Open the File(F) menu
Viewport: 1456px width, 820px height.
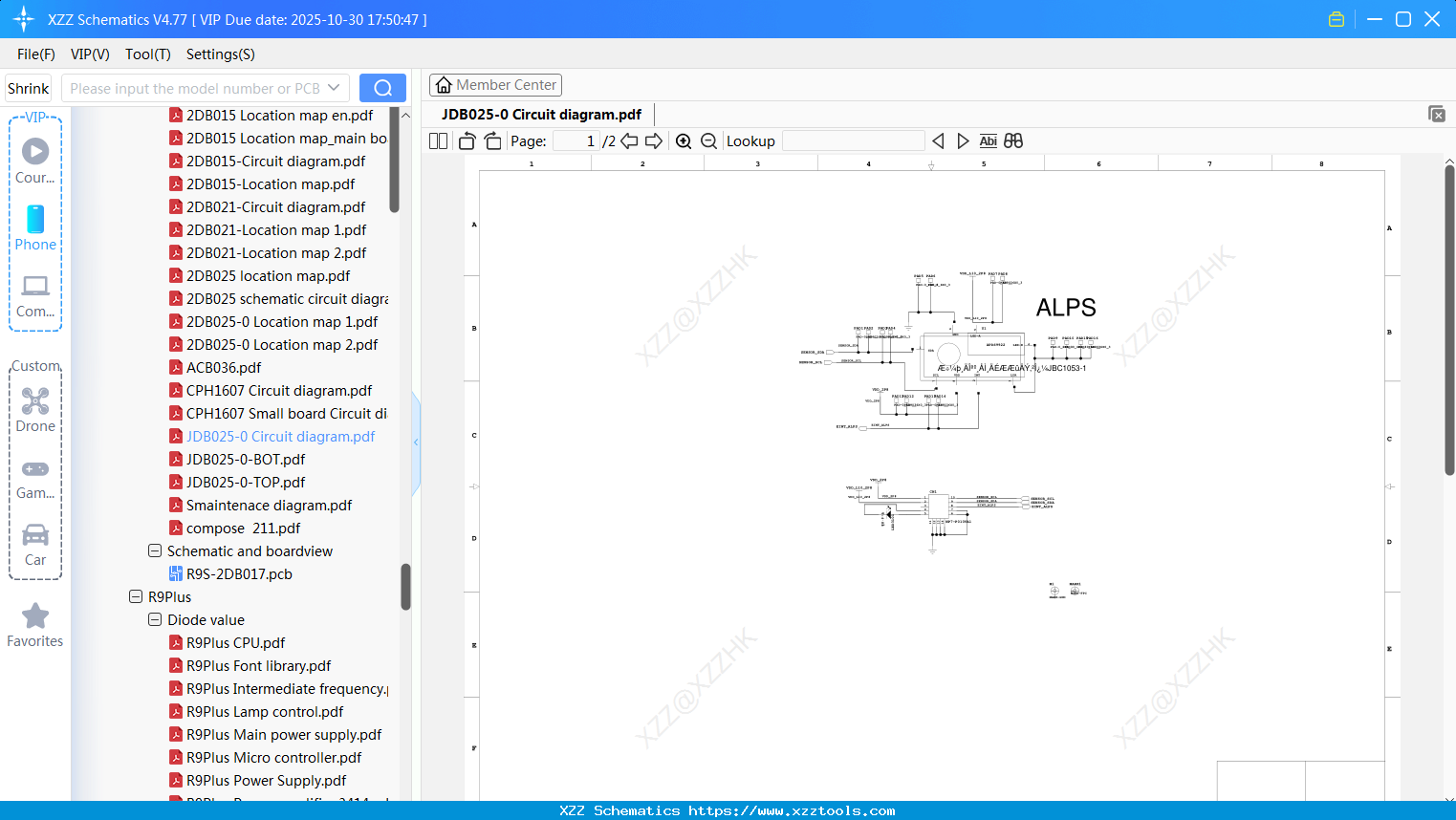[36, 54]
